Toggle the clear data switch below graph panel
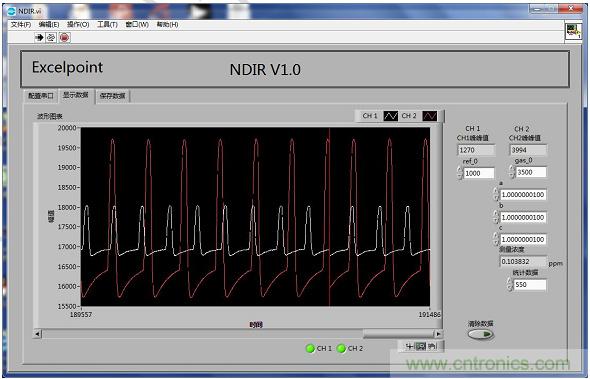 481,334
